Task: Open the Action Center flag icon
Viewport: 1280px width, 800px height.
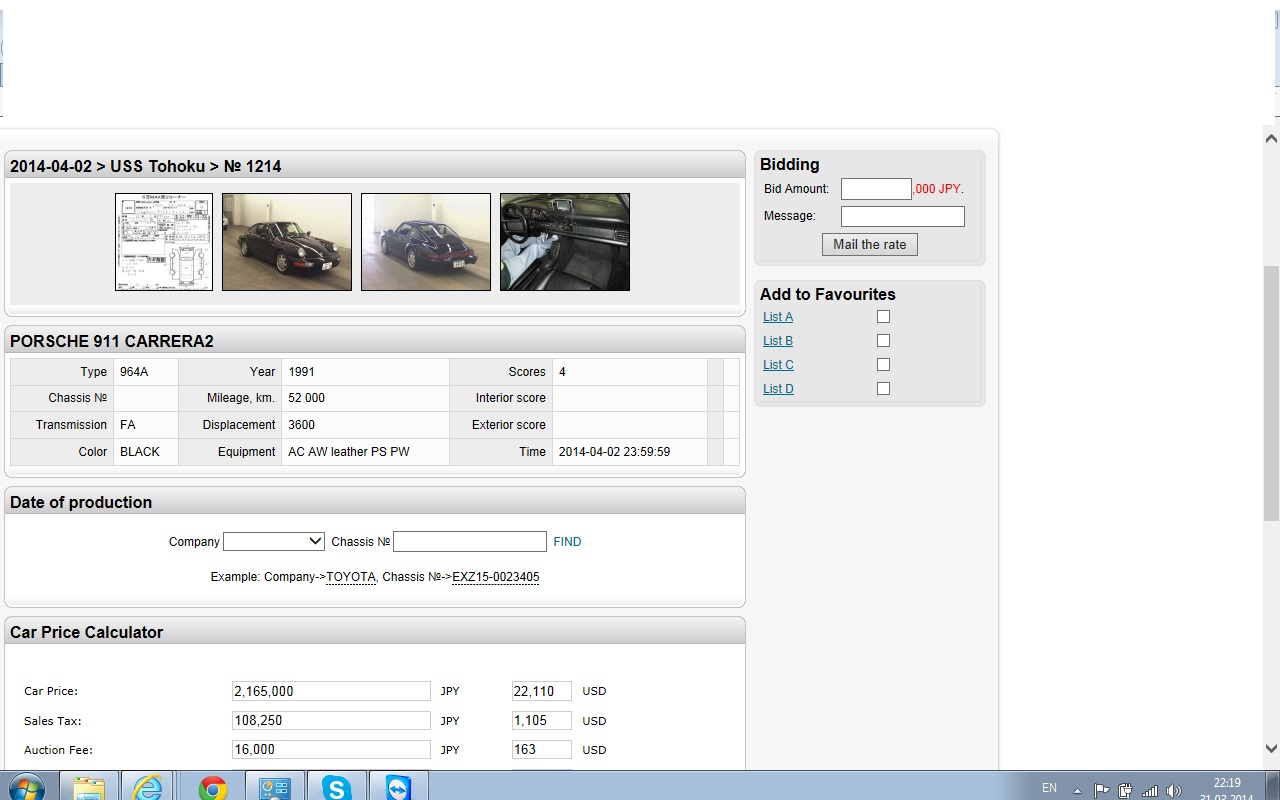Action: click(1101, 790)
